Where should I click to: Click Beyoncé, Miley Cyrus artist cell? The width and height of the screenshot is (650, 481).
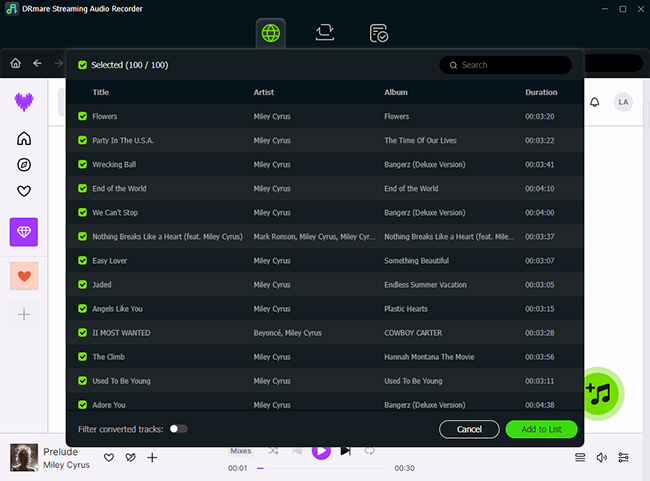click(x=288, y=333)
